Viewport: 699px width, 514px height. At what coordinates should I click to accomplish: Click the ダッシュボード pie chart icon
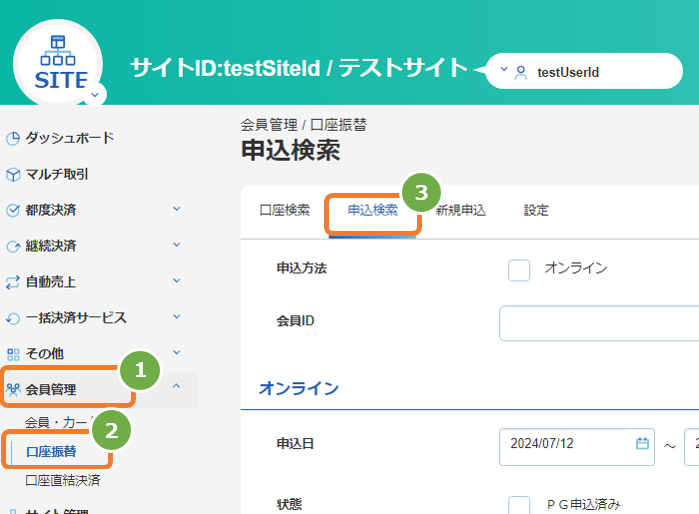point(13,139)
